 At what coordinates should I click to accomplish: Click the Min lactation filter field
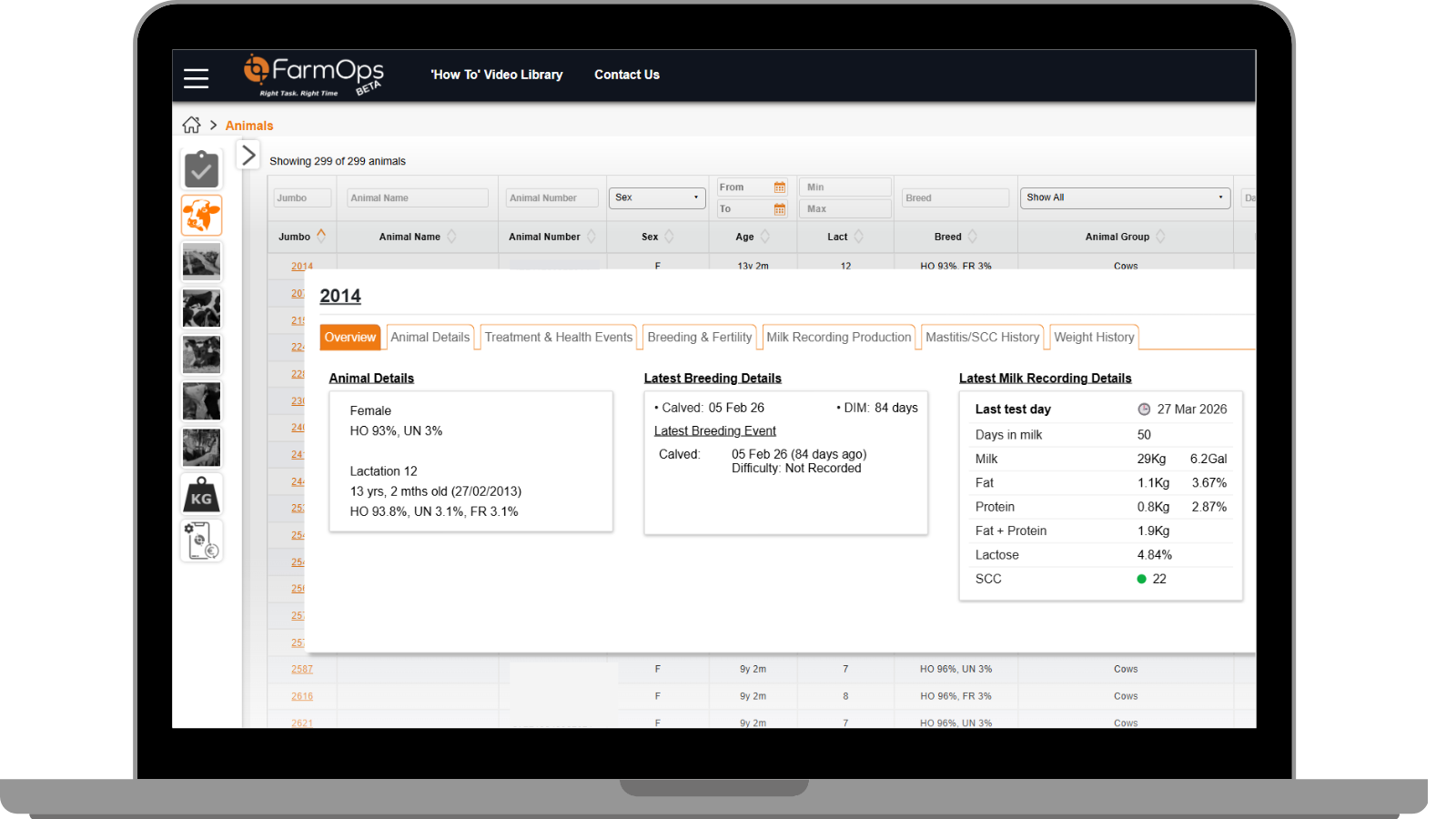pyautogui.click(x=846, y=187)
